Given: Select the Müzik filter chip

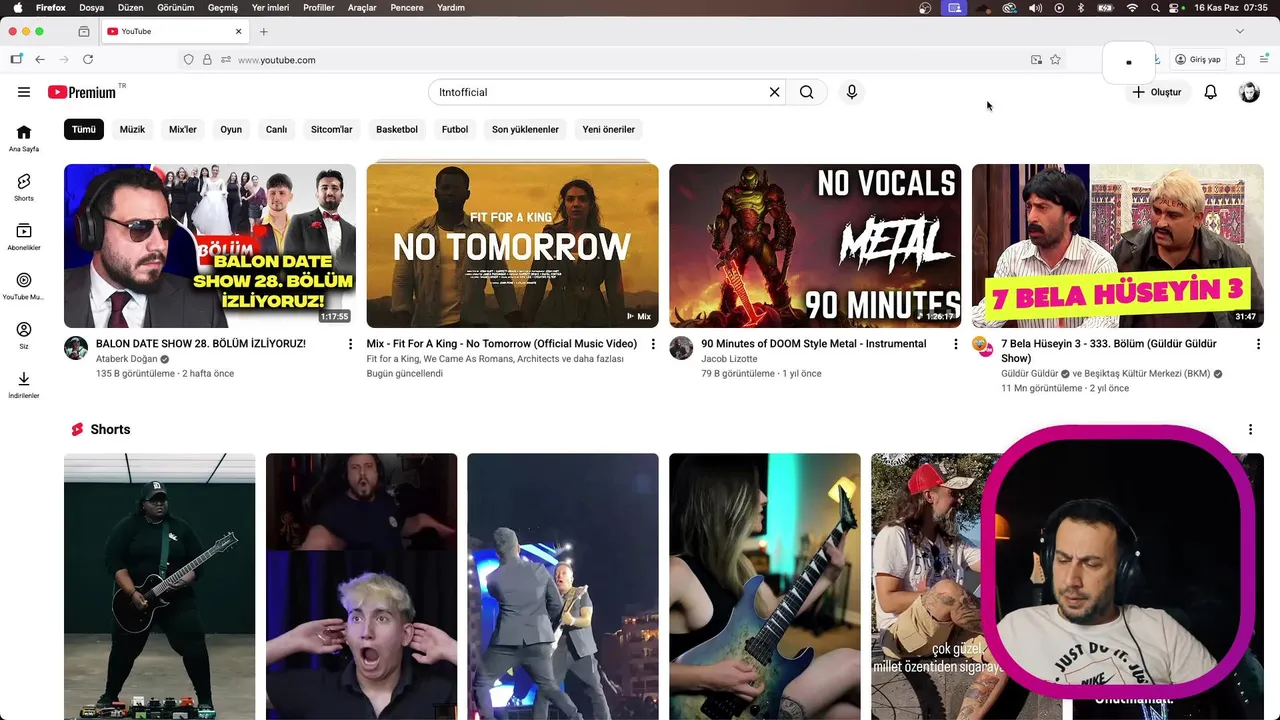Looking at the screenshot, I should [x=132, y=129].
